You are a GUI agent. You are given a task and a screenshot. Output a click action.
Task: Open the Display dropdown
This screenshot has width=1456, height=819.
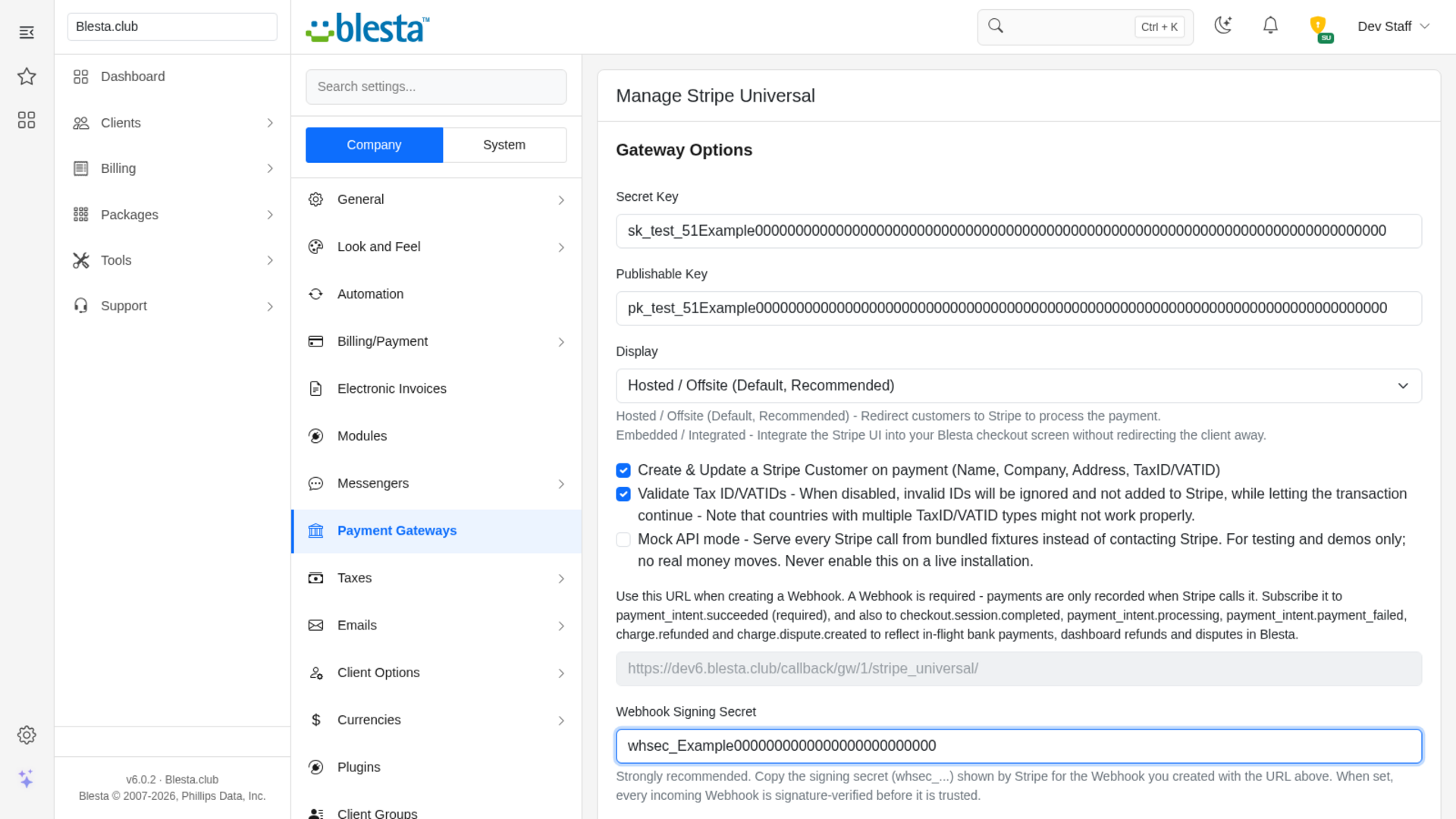pyautogui.click(x=1018, y=386)
